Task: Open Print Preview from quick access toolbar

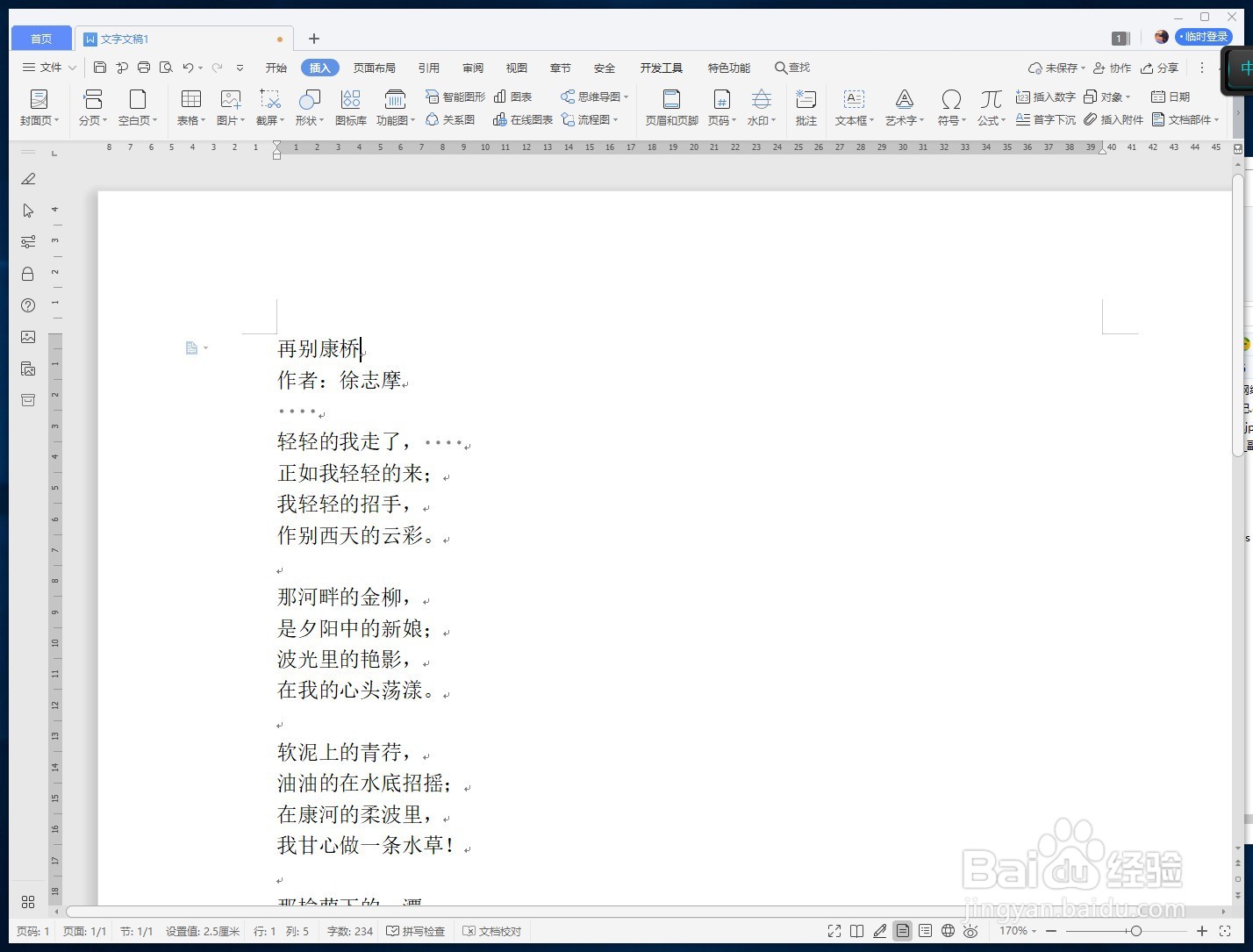Action: pyautogui.click(x=166, y=68)
